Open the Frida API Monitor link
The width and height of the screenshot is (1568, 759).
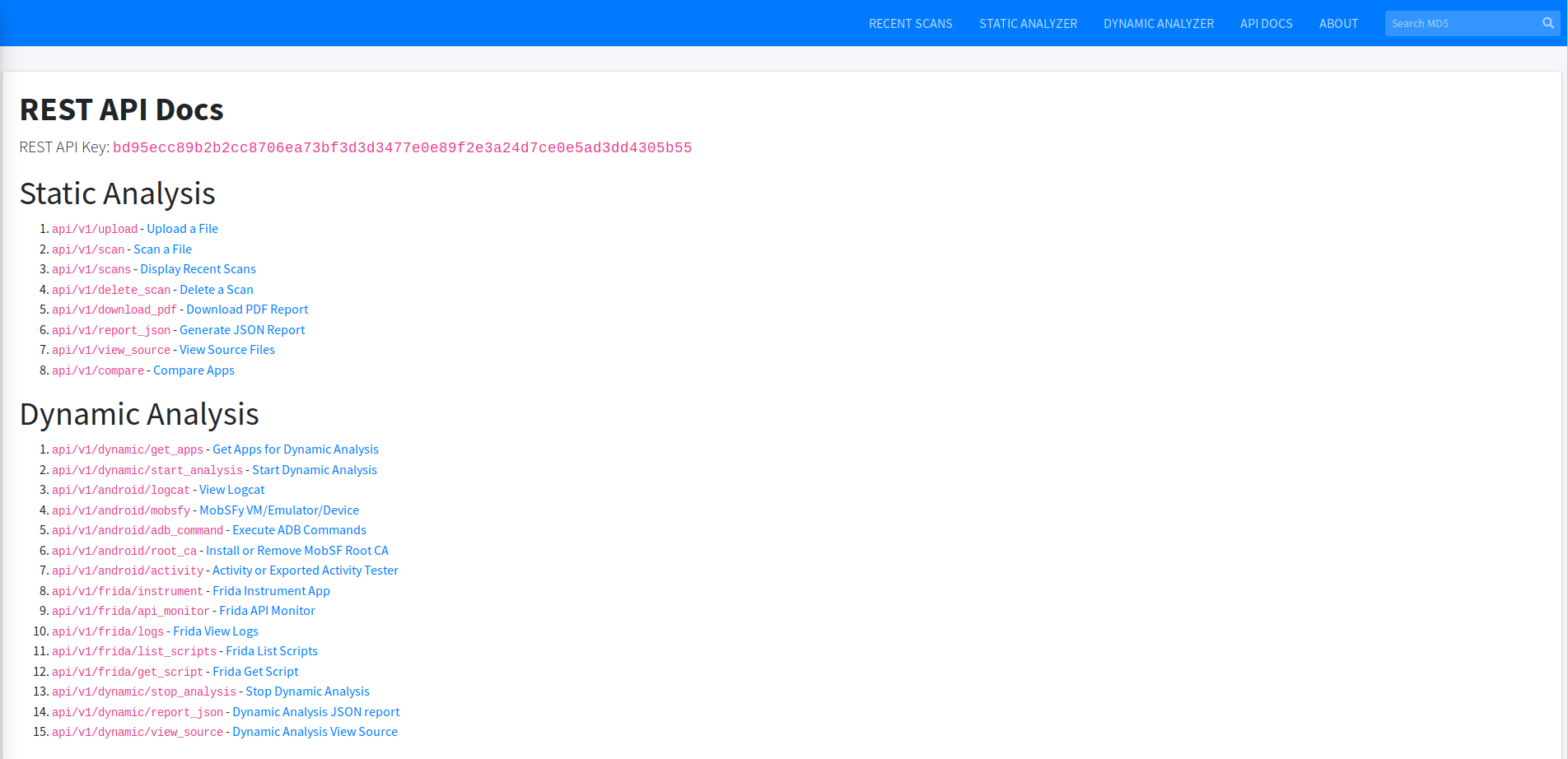(x=267, y=611)
